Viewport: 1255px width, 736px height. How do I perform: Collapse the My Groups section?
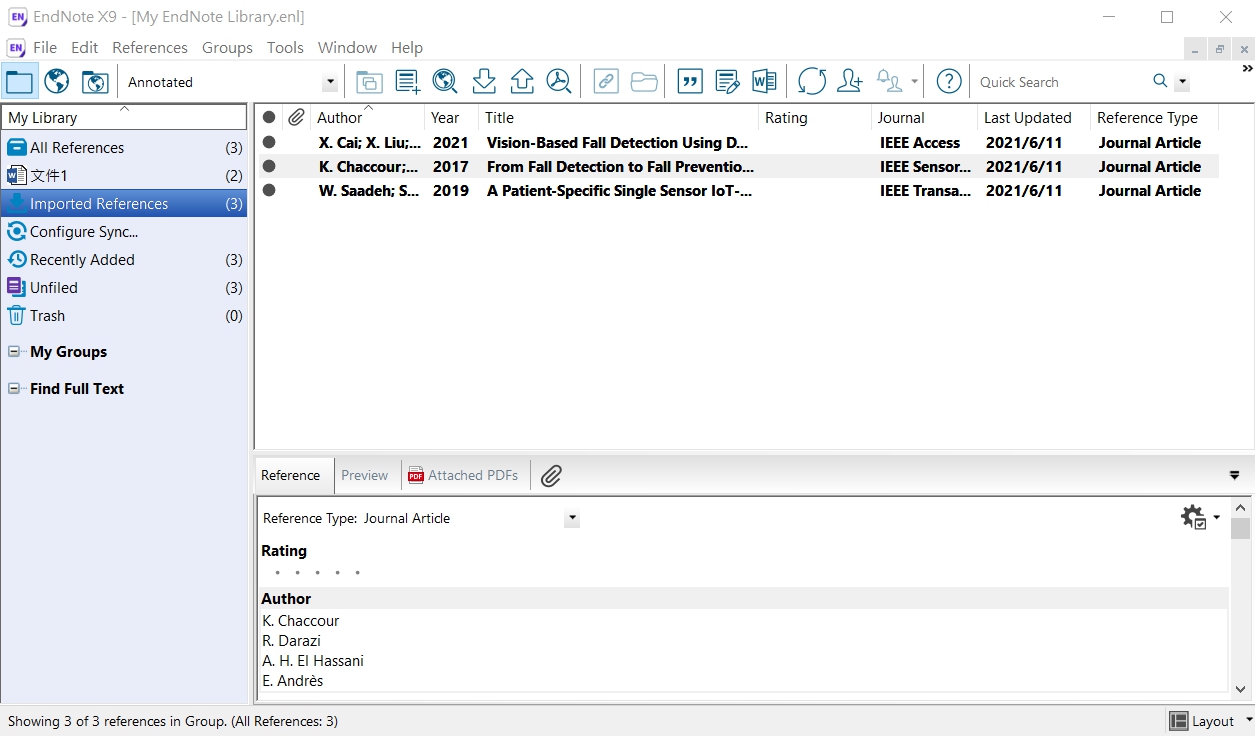pyautogui.click(x=14, y=352)
